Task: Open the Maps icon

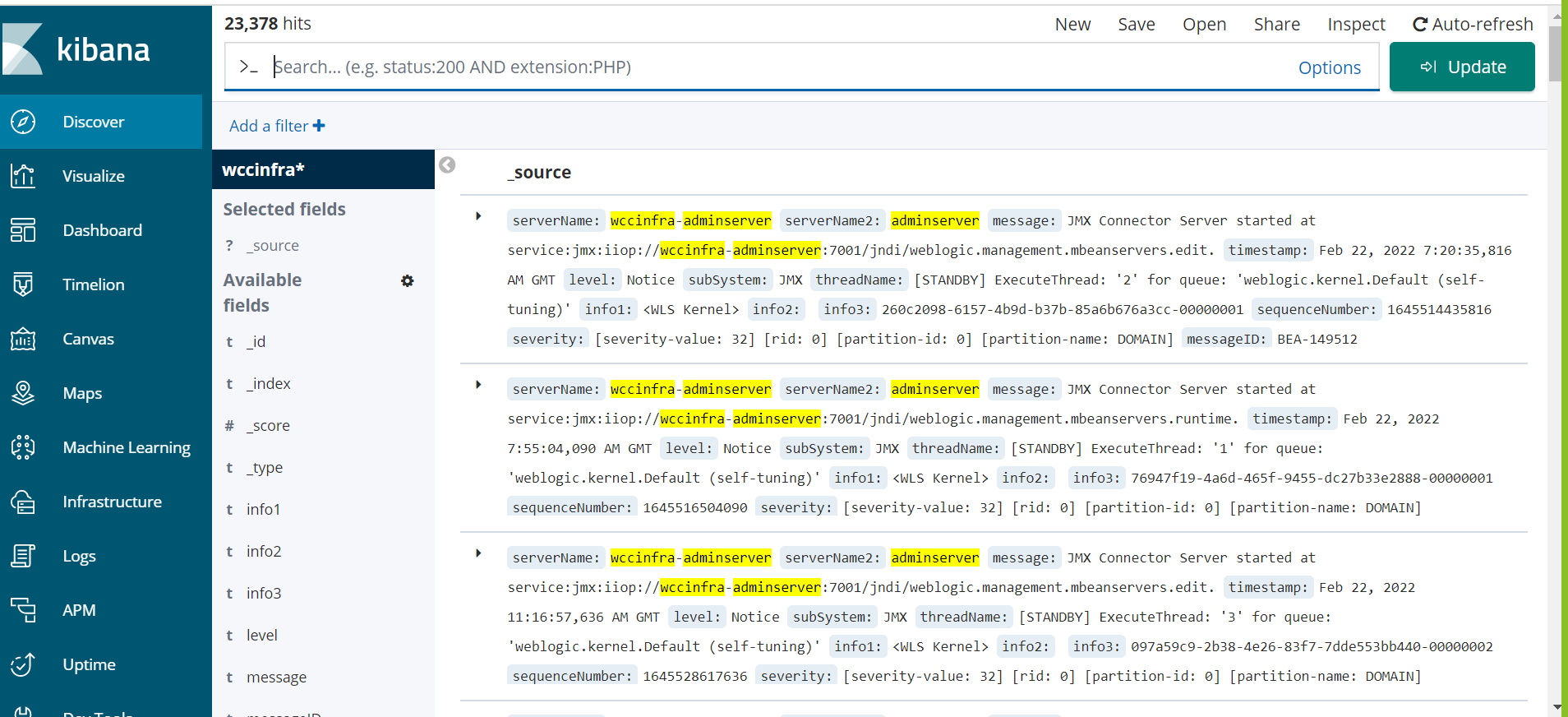Action: click(23, 393)
